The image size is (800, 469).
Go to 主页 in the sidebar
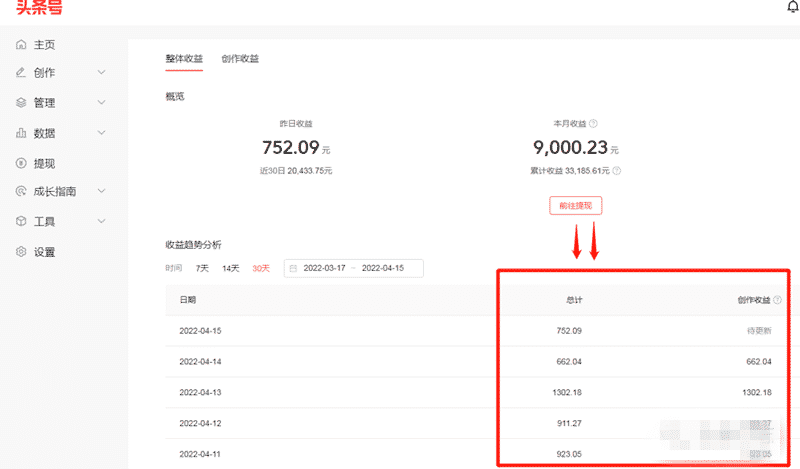click(44, 45)
